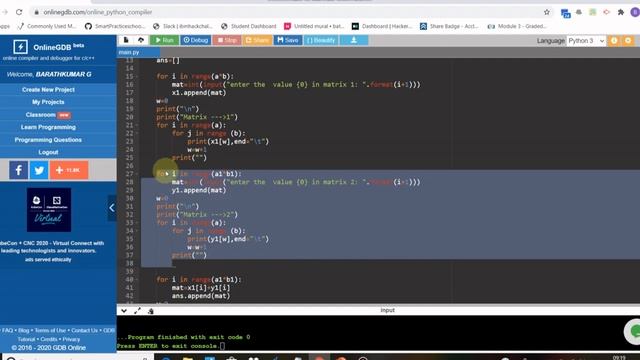This screenshot has height=360, width=640.
Task: Click the Facebook share icon
Action: [19, 170]
